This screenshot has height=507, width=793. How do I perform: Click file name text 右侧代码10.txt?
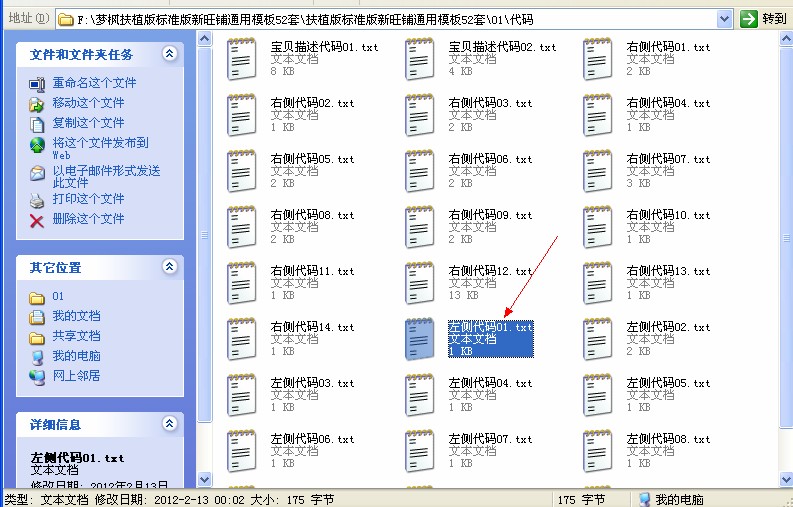668,216
